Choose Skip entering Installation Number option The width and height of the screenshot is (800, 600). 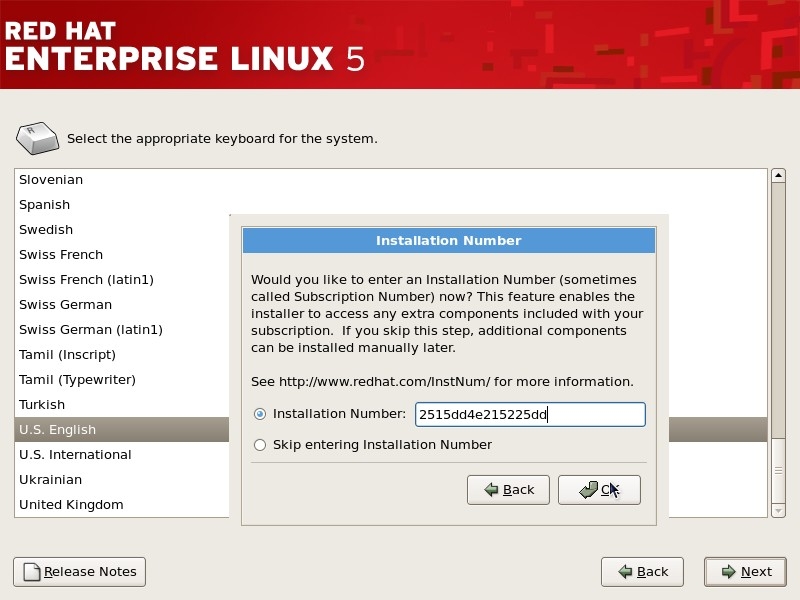click(x=260, y=445)
